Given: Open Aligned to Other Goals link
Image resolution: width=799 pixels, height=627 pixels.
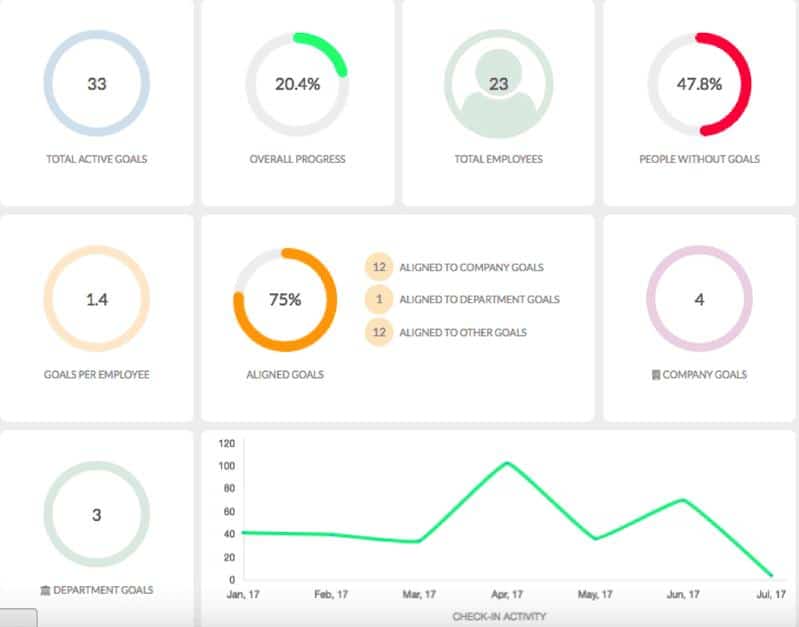Looking at the screenshot, I should (x=463, y=332).
